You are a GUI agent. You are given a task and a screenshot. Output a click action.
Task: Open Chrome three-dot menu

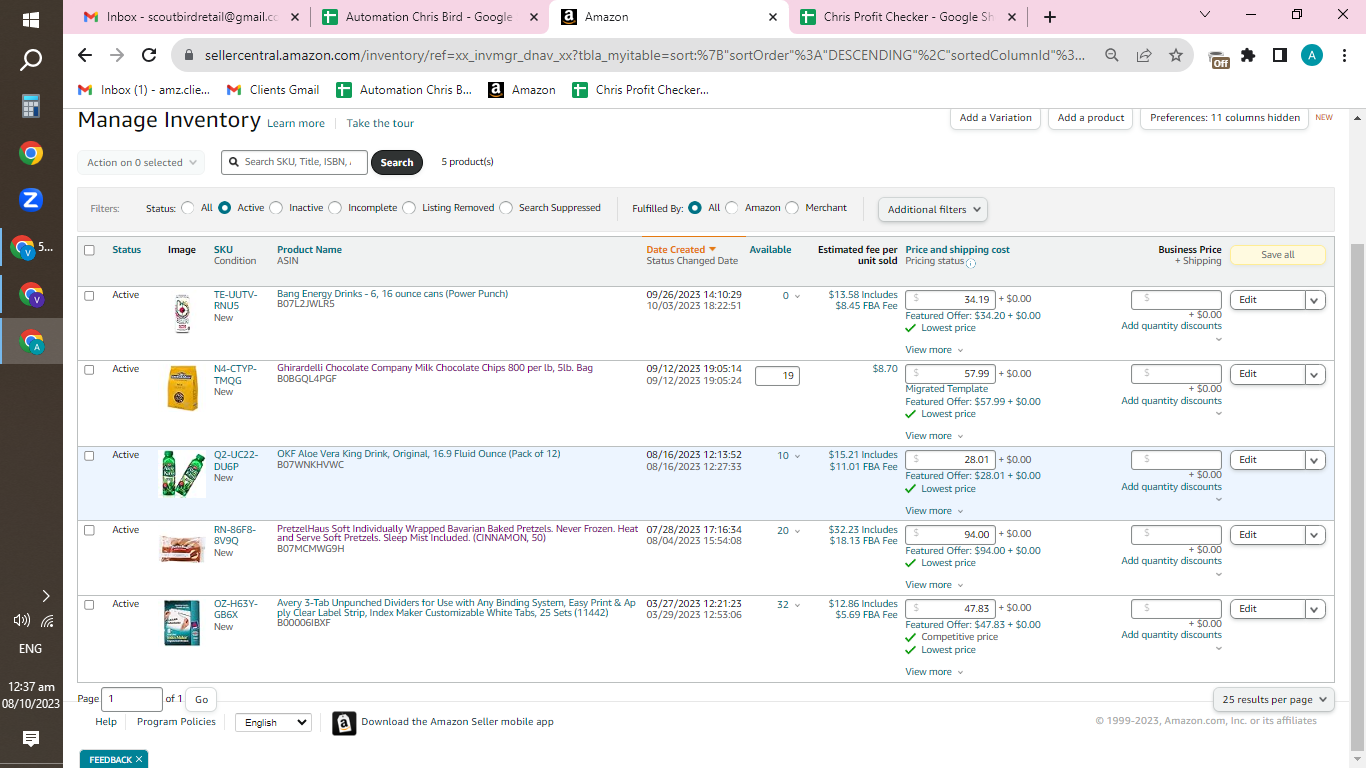pos(1344,55)
